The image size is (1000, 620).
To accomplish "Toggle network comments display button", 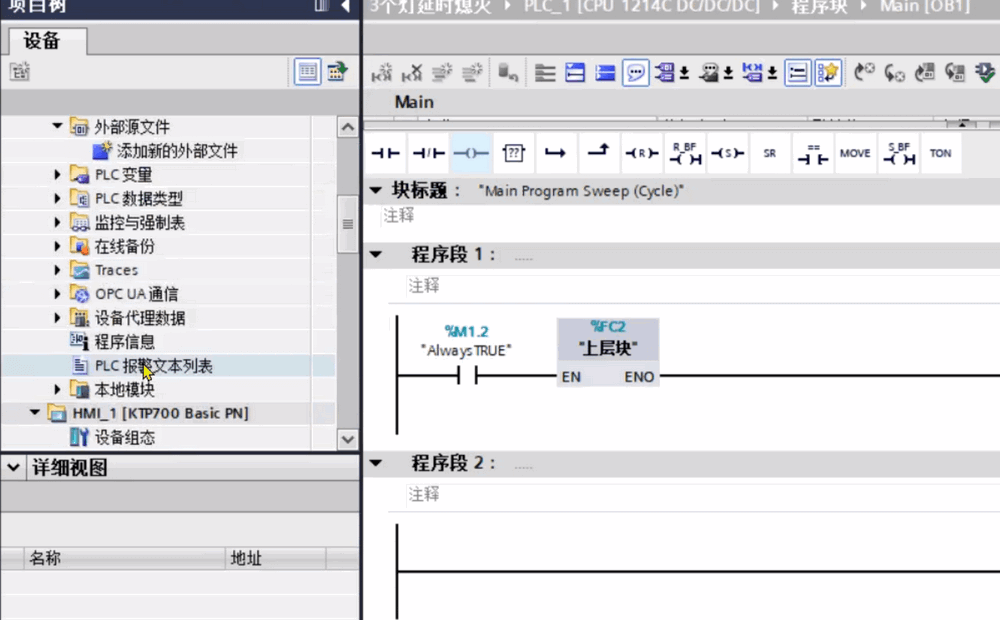I will coord(635,73).
